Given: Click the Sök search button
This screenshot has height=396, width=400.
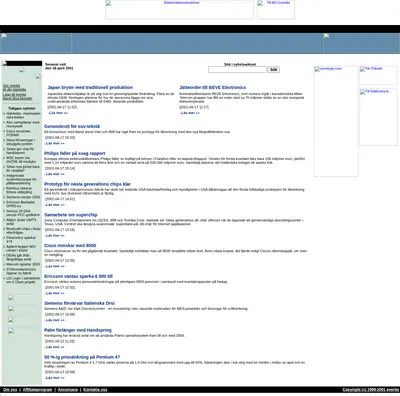Looking at the screenshot, I should tap(273, 70).
